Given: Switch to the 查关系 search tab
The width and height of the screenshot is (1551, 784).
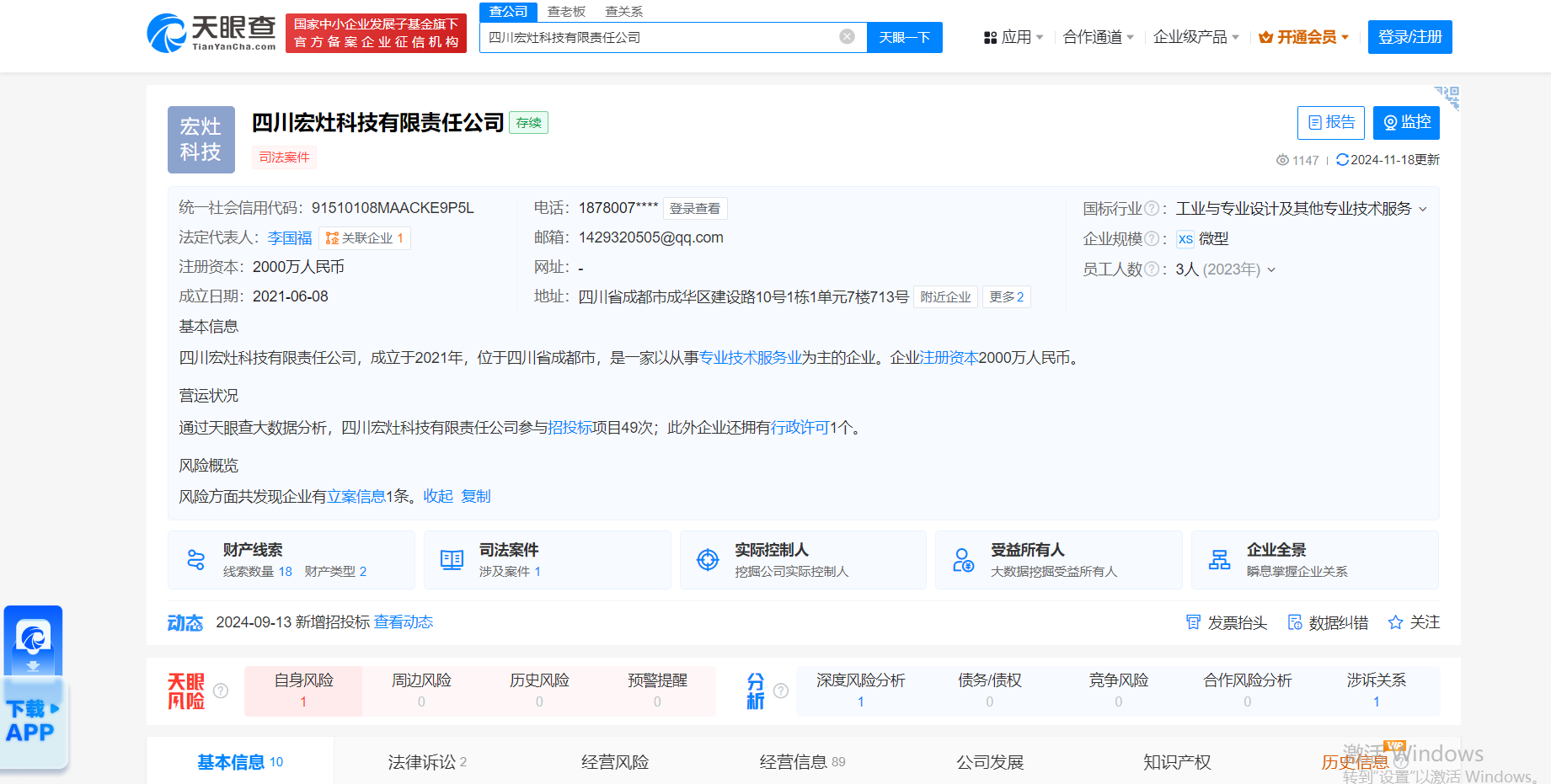Looking at the screenshot, I should [624, 12].
